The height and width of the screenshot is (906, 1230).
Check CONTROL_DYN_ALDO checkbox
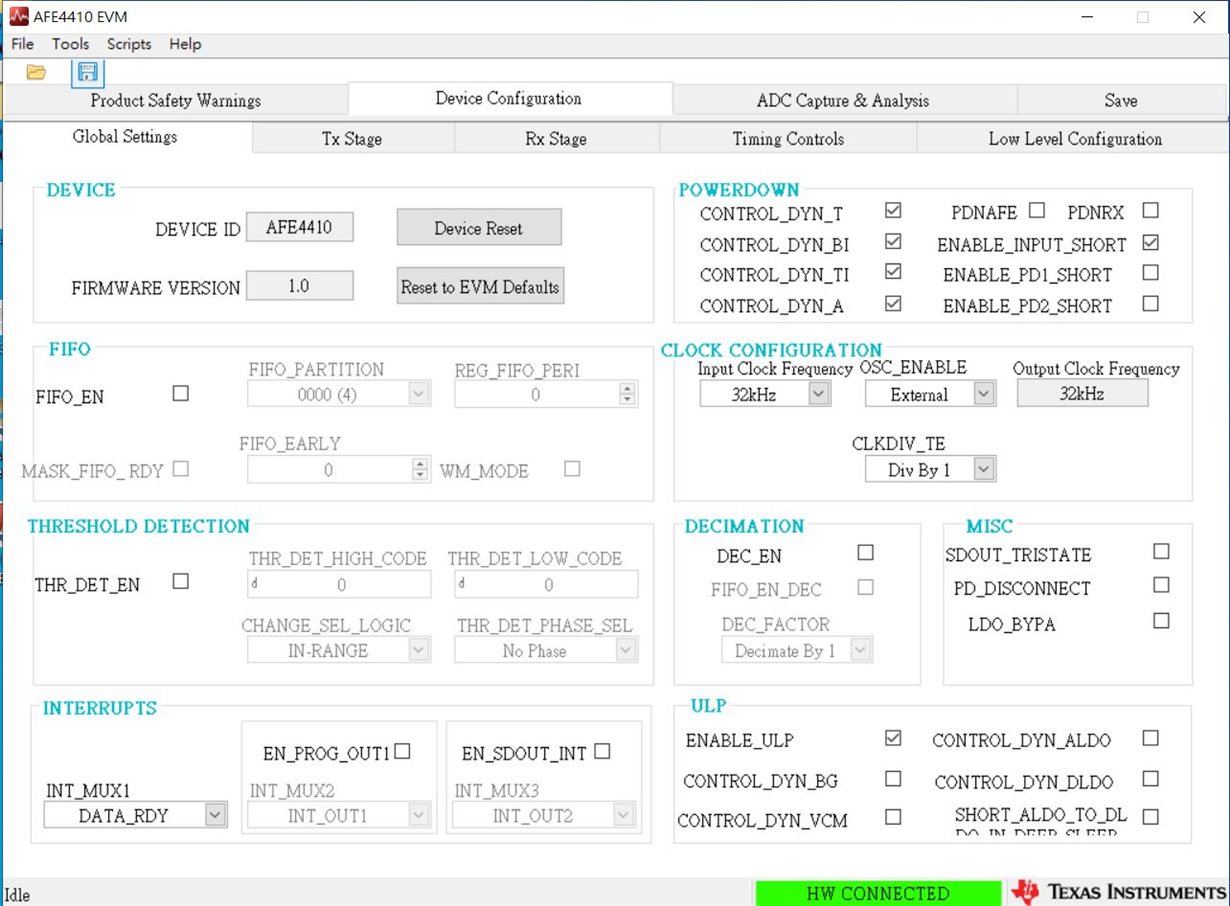[1151, 738]
